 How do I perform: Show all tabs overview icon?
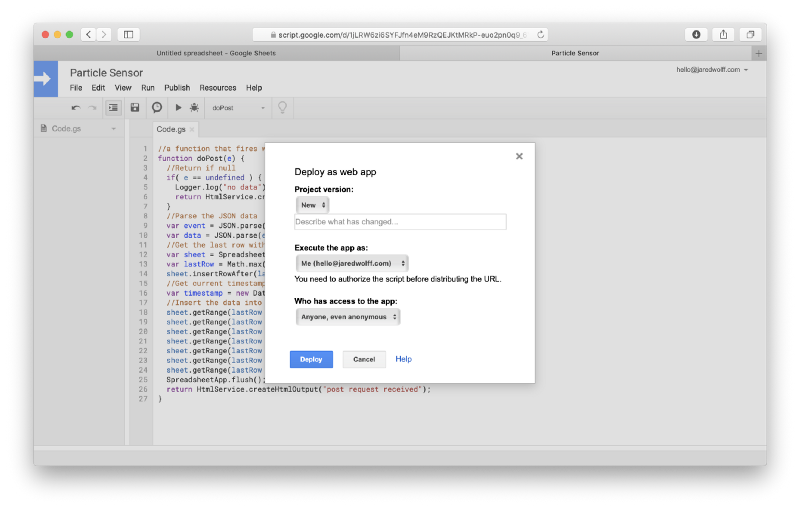point(751,34)
